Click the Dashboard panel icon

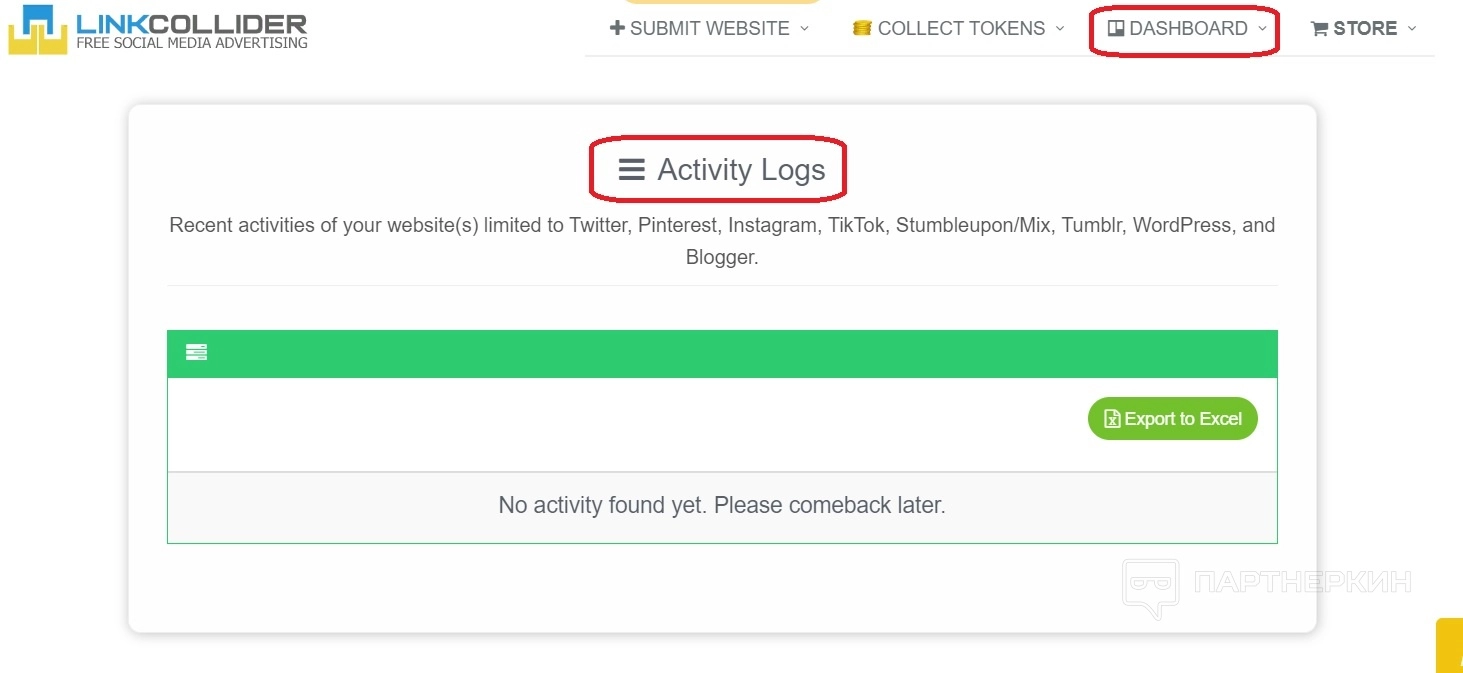click(1116, 29)
